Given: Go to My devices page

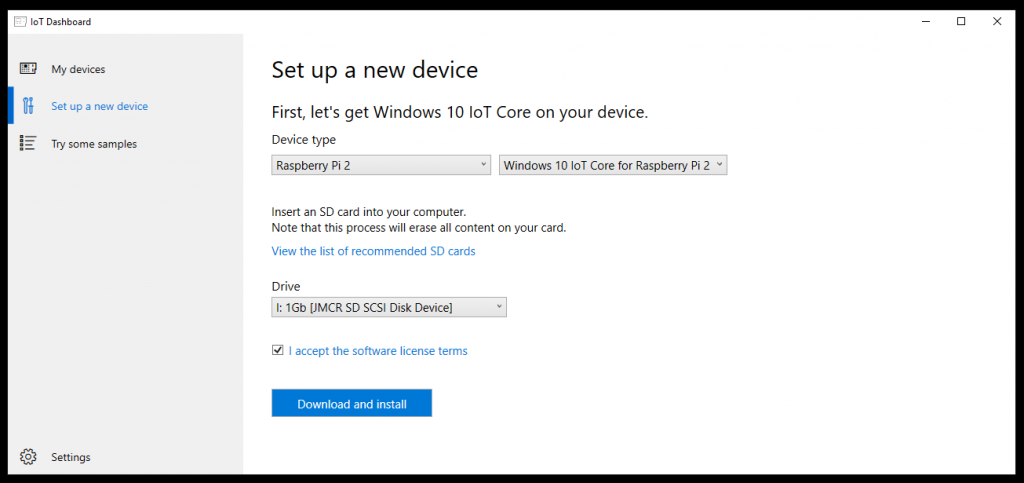Looking at the screenshot, I should tap(78, 69).
